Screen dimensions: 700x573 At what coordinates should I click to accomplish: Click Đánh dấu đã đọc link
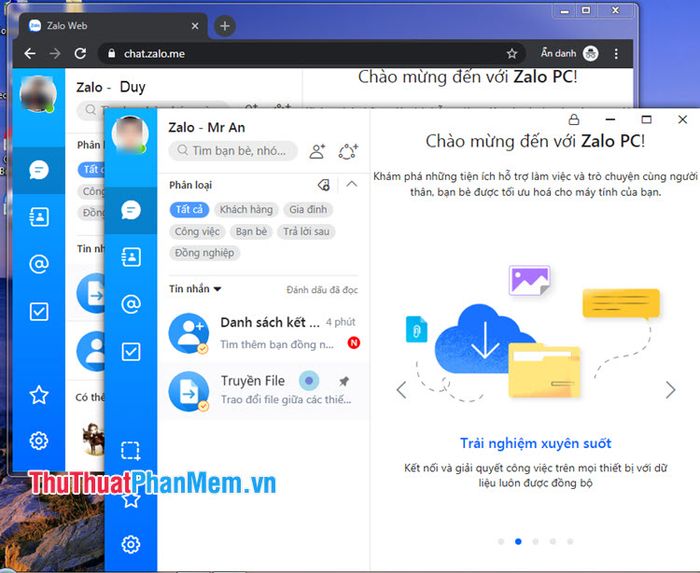[x=322, y=290]
